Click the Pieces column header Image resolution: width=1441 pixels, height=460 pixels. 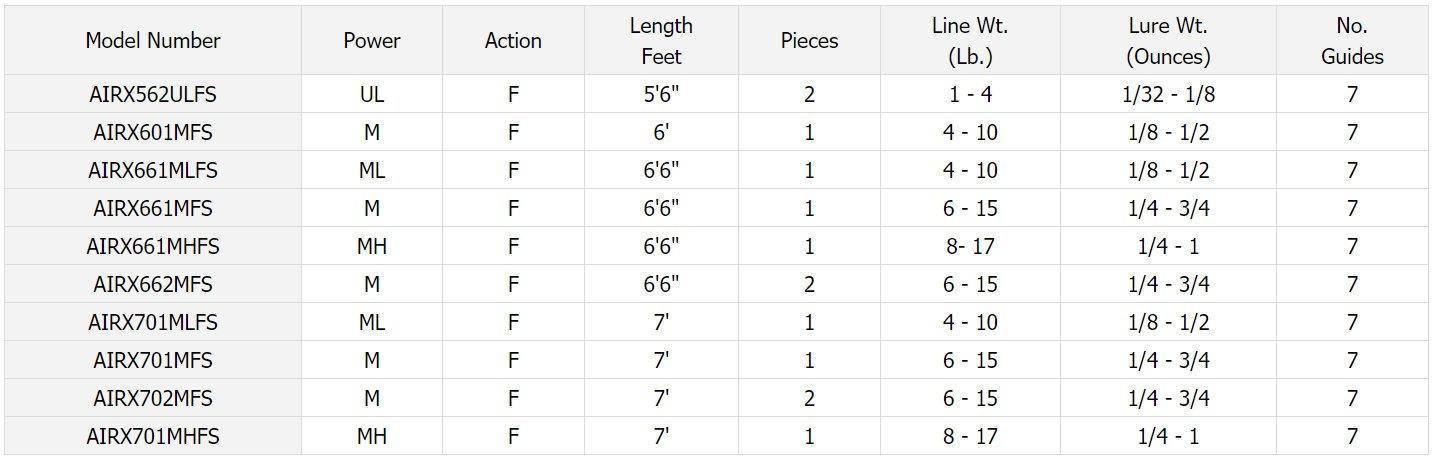[x=809, y=41]
